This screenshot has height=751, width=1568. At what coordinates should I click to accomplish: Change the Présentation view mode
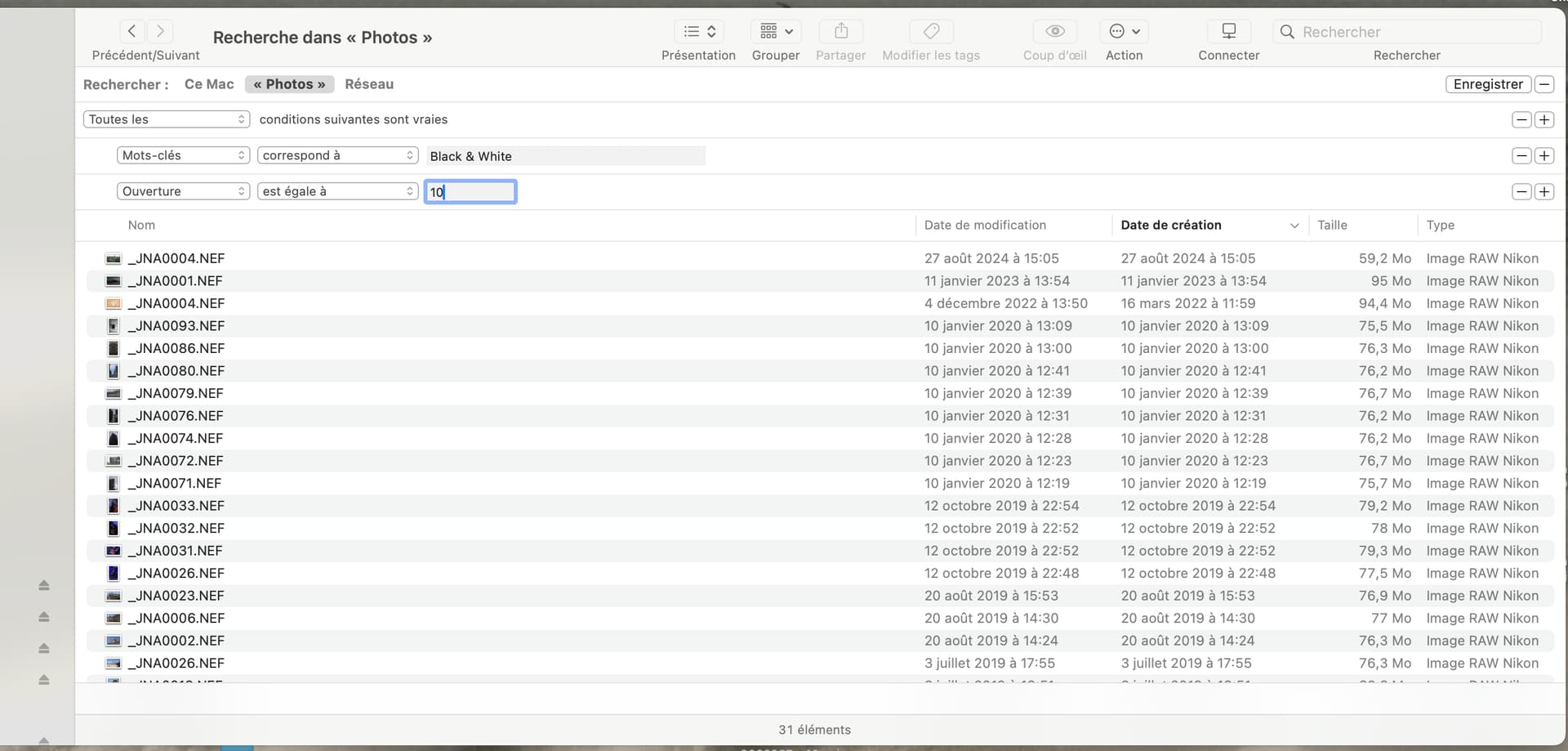[x=699, y=32]
